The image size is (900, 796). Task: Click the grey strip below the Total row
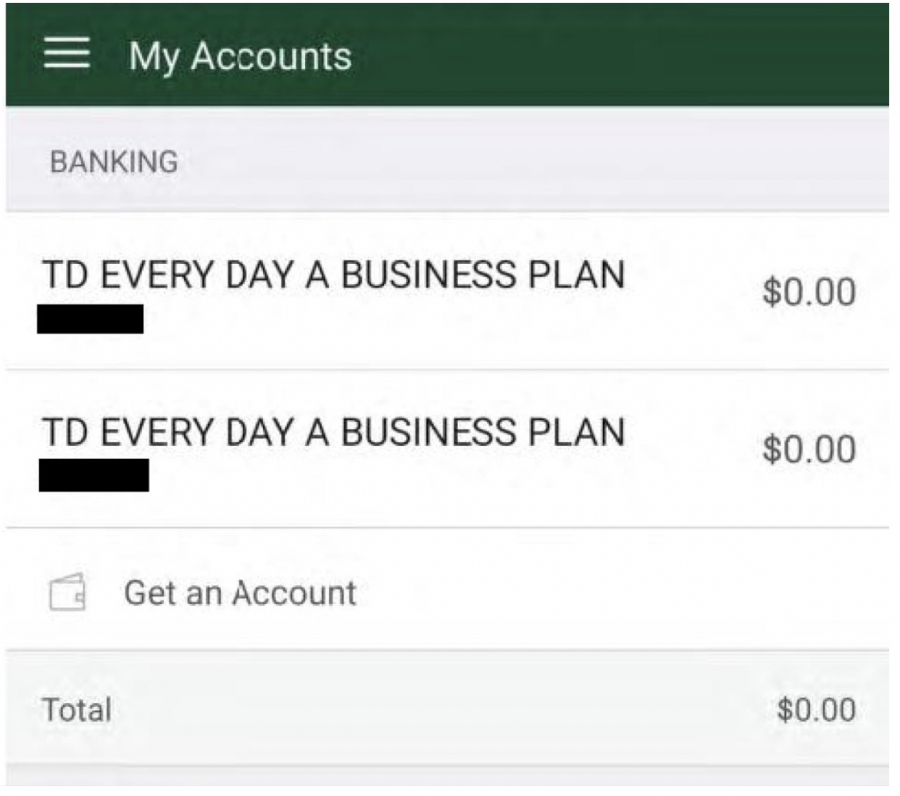click(448, 780)
